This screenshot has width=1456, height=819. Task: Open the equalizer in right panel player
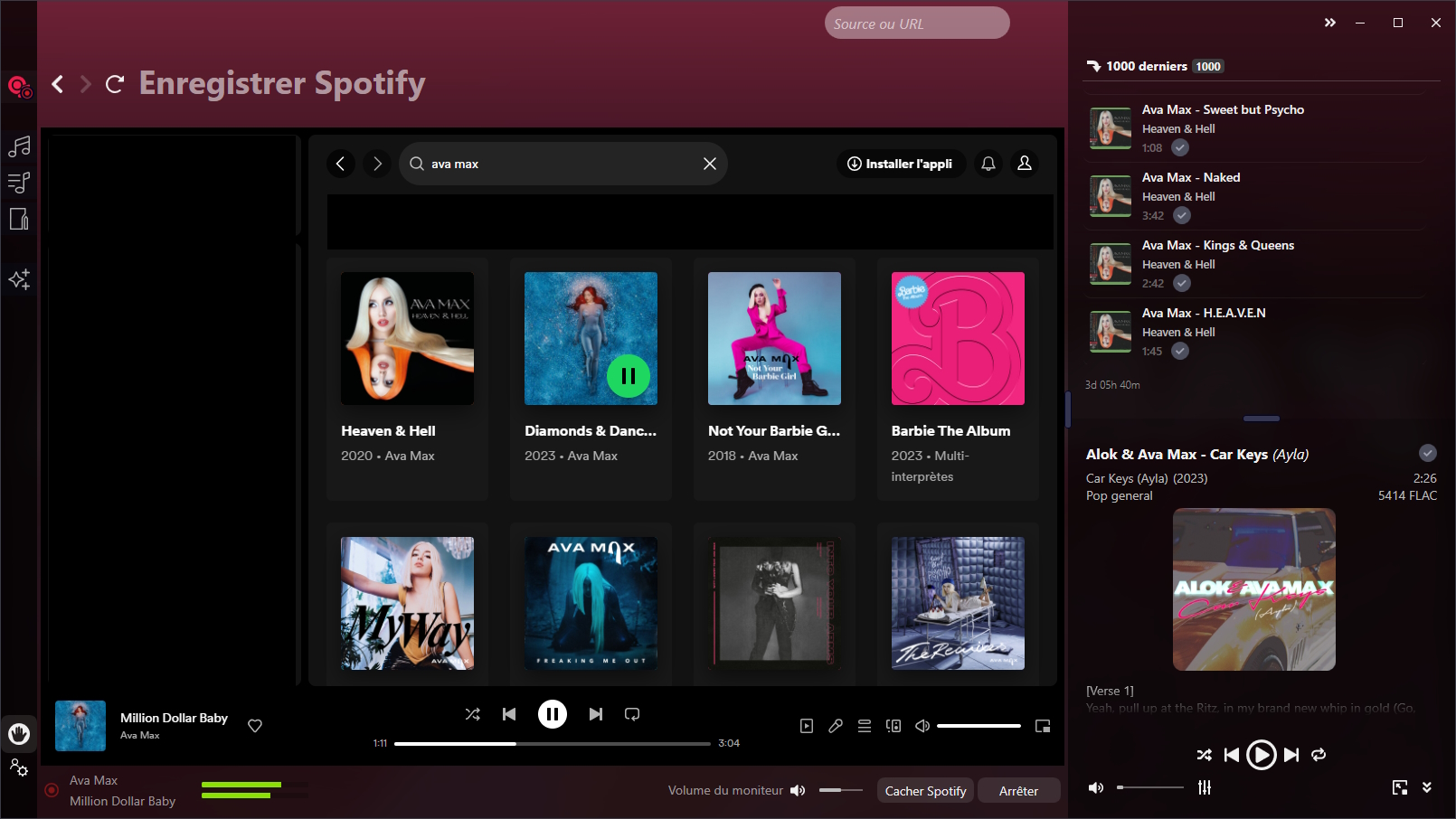pyautogui.click(x=1205, y=787)
